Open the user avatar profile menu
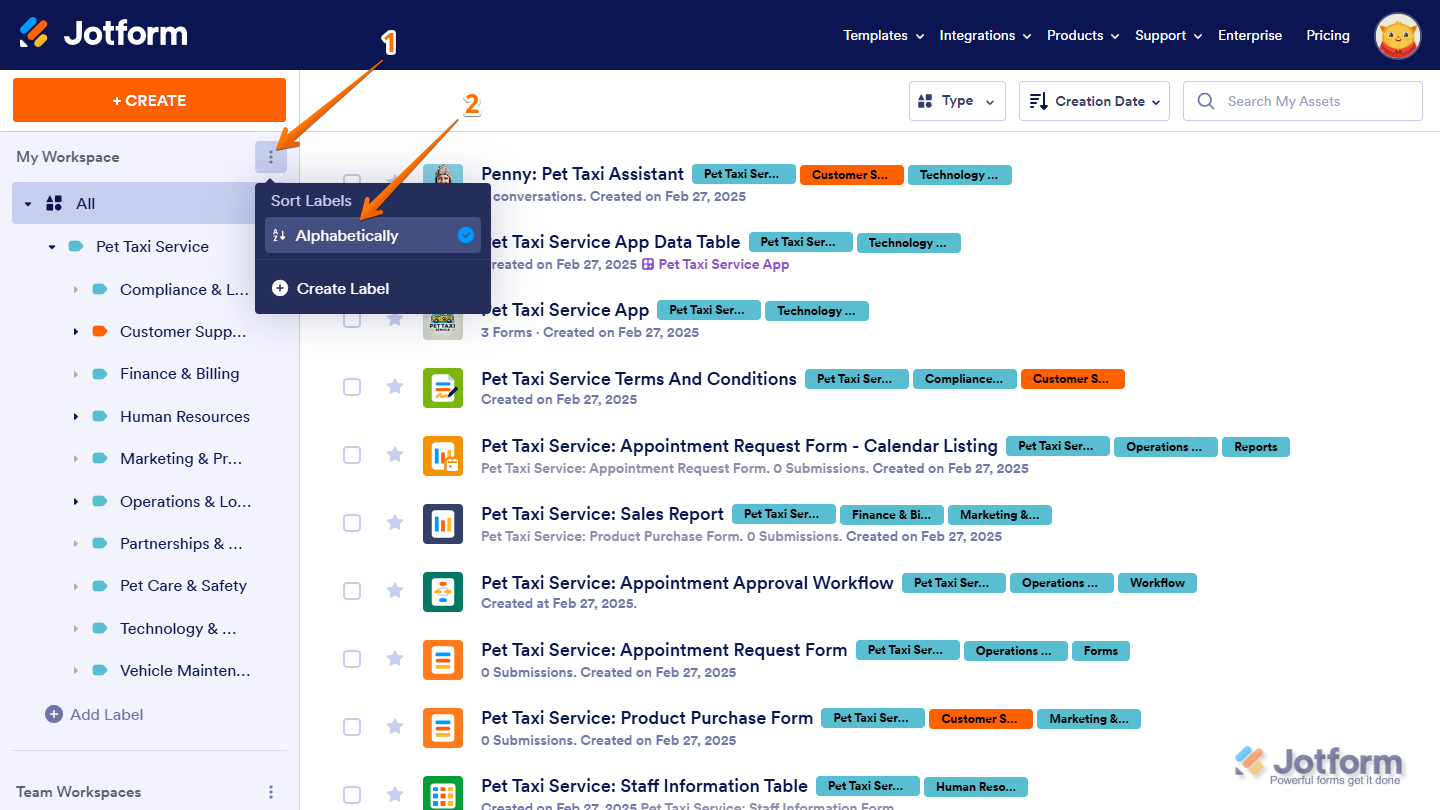Screen dimensions: 1440x810 point(1398,36)
